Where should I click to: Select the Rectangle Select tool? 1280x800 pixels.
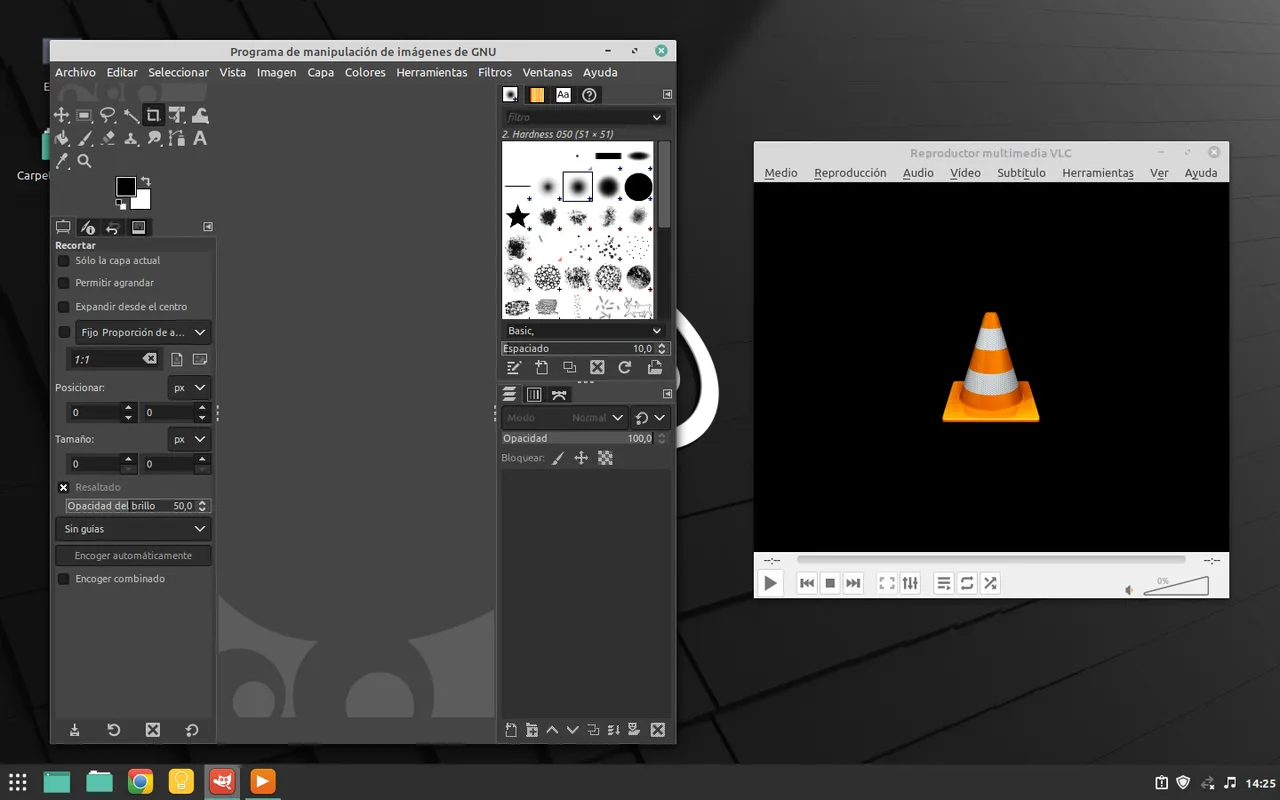point(85,115)
